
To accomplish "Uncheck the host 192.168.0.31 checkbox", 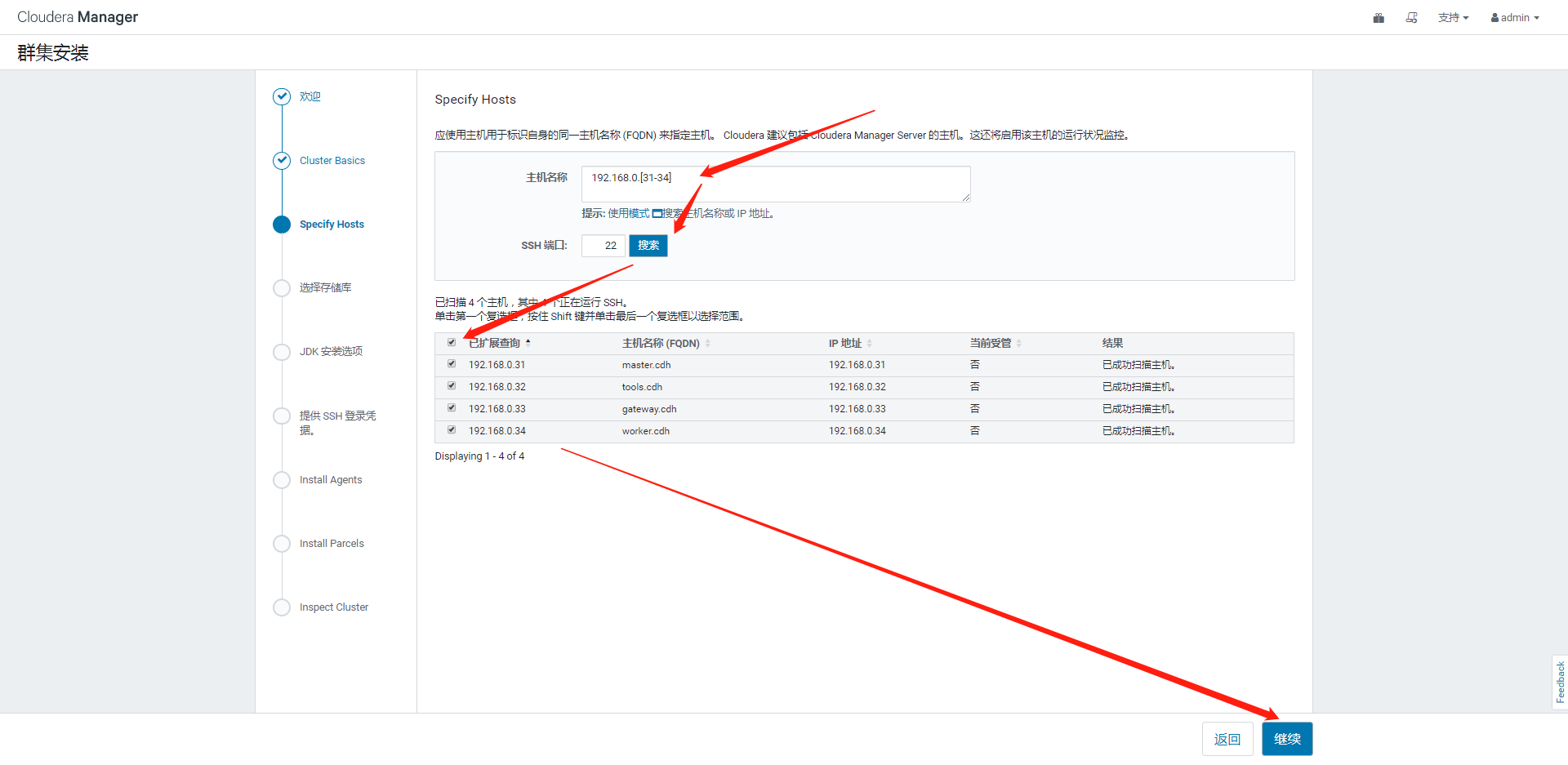I will coord(452,364).
